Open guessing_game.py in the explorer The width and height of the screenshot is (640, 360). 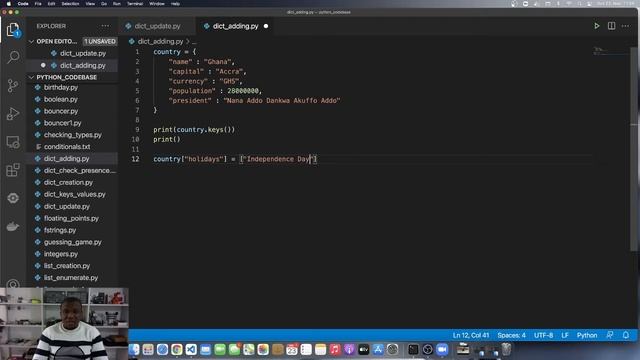tap(72, 242)
